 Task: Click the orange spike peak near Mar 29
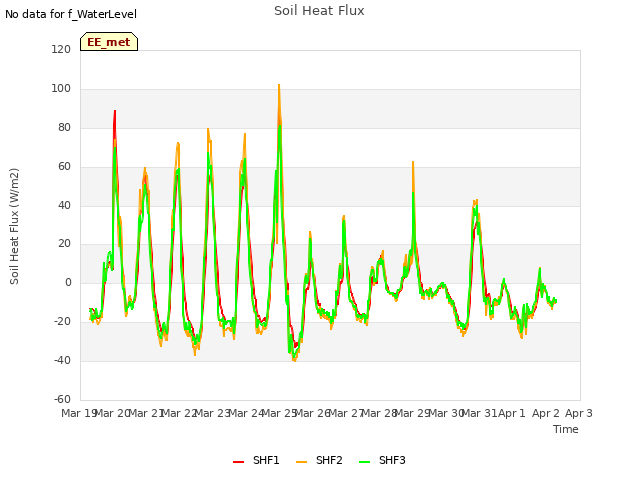pyautogui.click(x=413, y=162)
